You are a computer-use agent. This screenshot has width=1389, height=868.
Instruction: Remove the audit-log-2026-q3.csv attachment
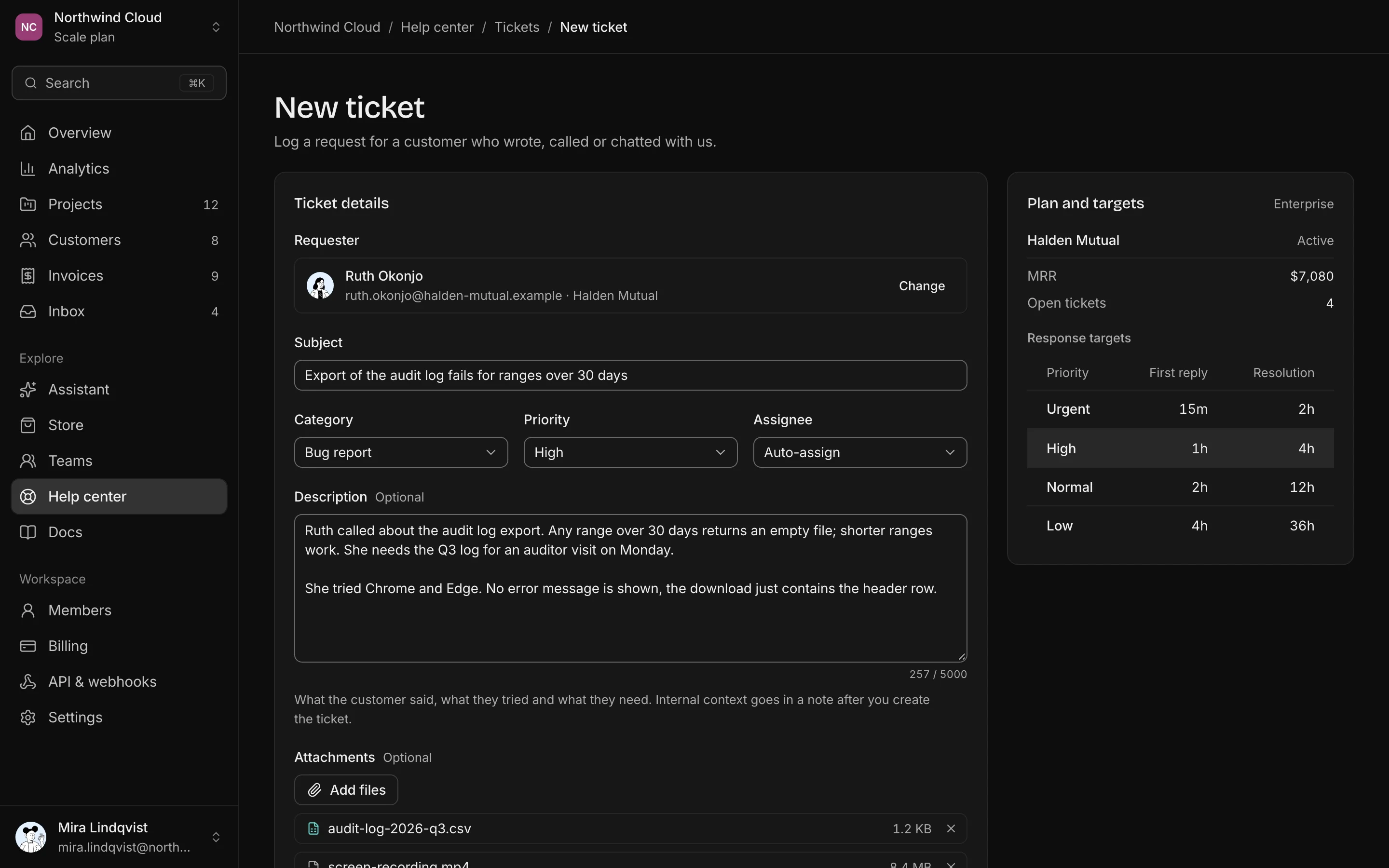click(x=951, y=828)
